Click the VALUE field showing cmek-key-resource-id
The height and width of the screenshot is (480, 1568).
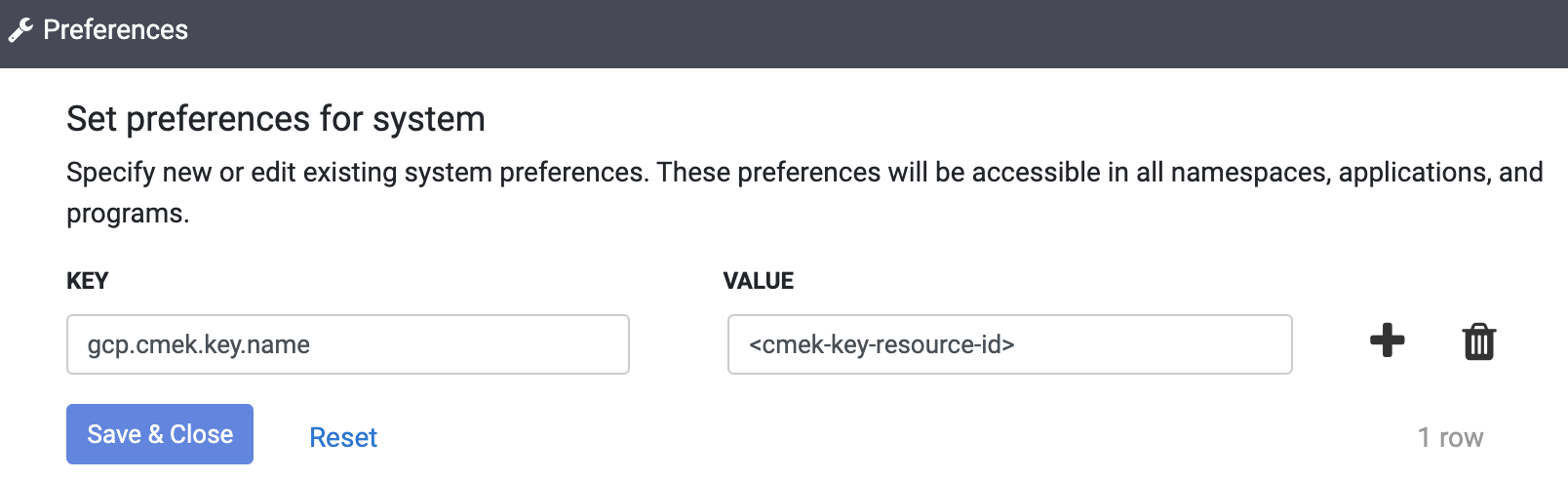1009,344
